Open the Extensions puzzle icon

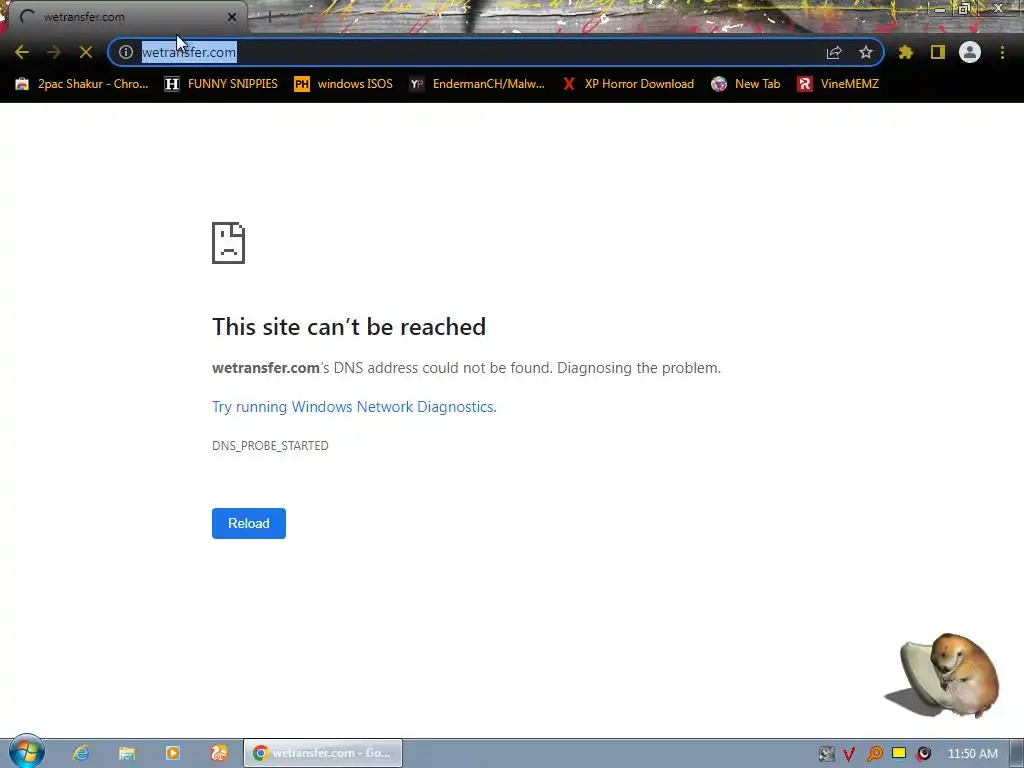[x=906, y=52]
